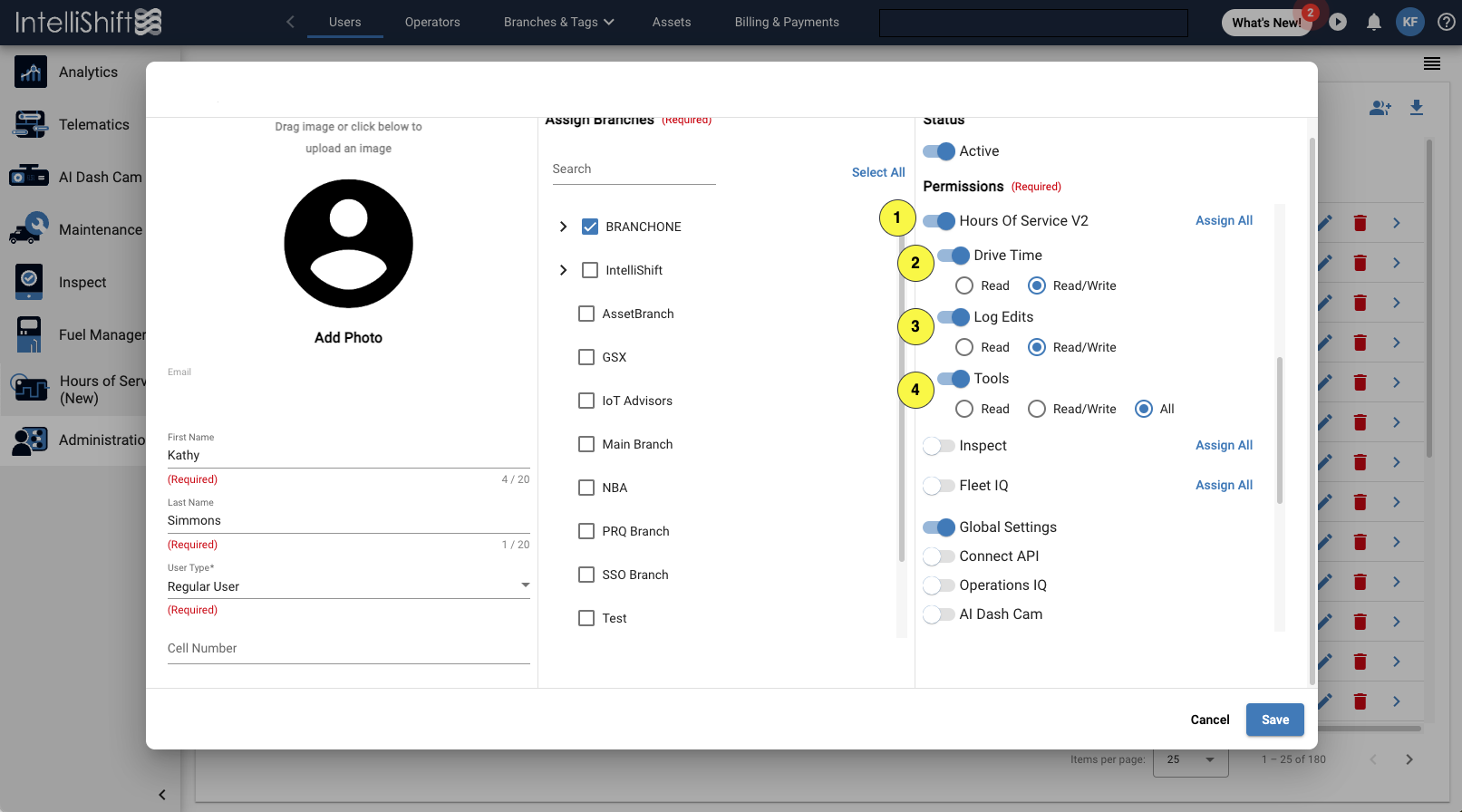This screenshot has height=812, width=1462.
Task: Click the branch Search field
Action: tap(634, 169)
